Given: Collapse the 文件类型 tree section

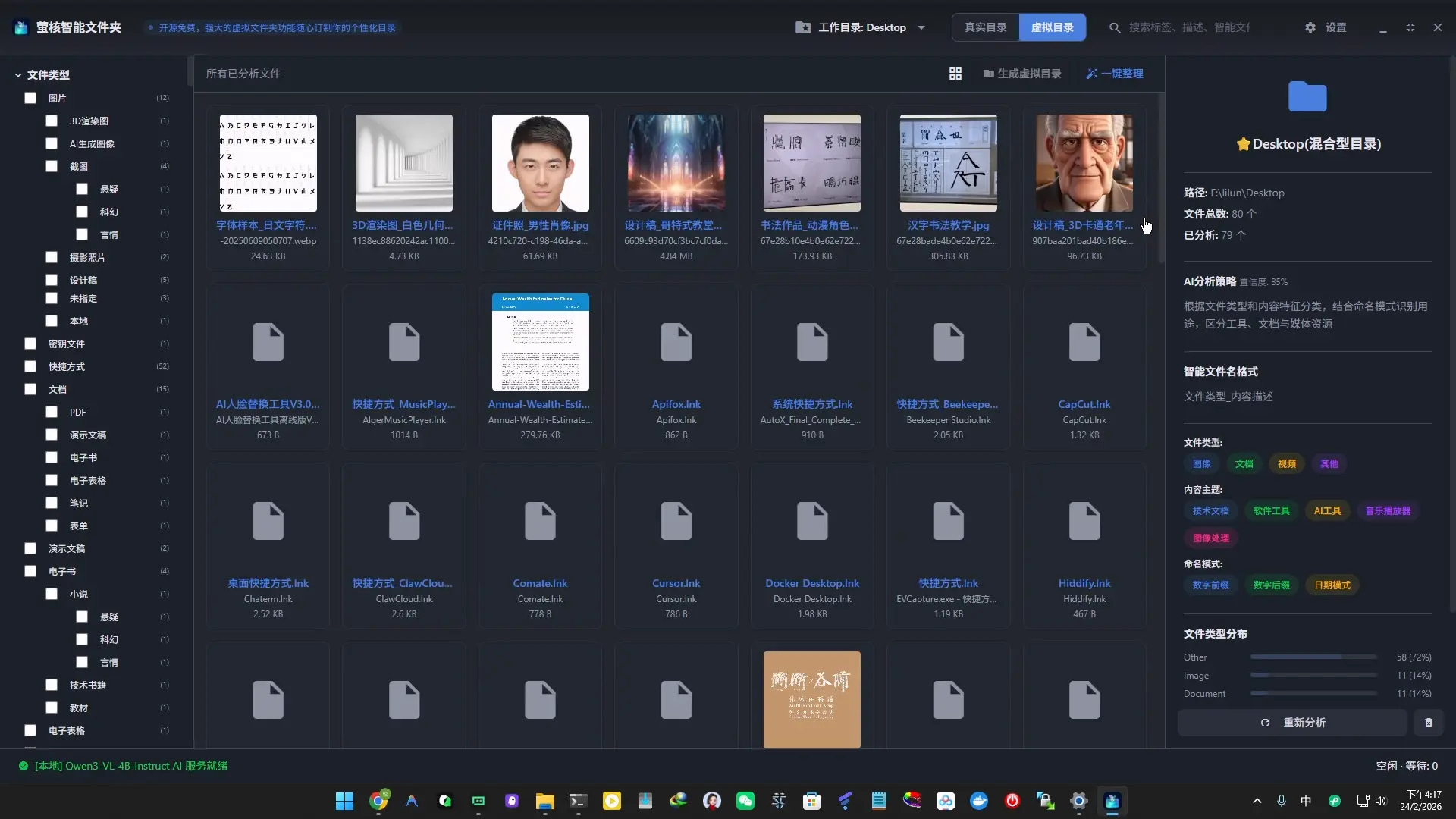Looking at the screenshot, I should click(x=18, y=75).
